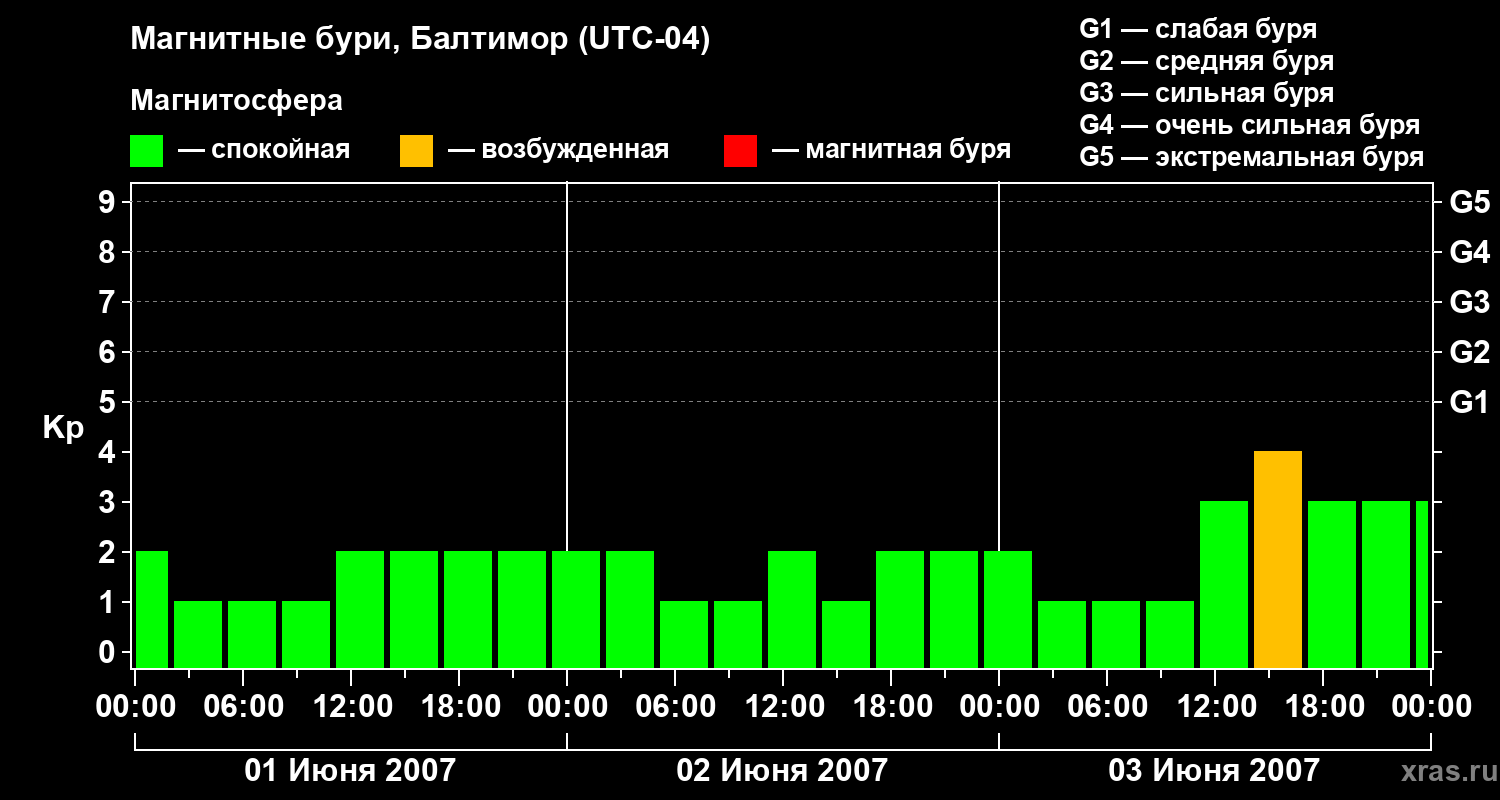The image size is (1500, 800).
Task: Click the '06:00' time label above 02 Июня 2007
Action: 675,707
